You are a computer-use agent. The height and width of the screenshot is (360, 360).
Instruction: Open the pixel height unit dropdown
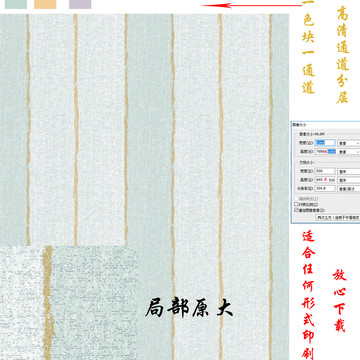click(349, 152)
